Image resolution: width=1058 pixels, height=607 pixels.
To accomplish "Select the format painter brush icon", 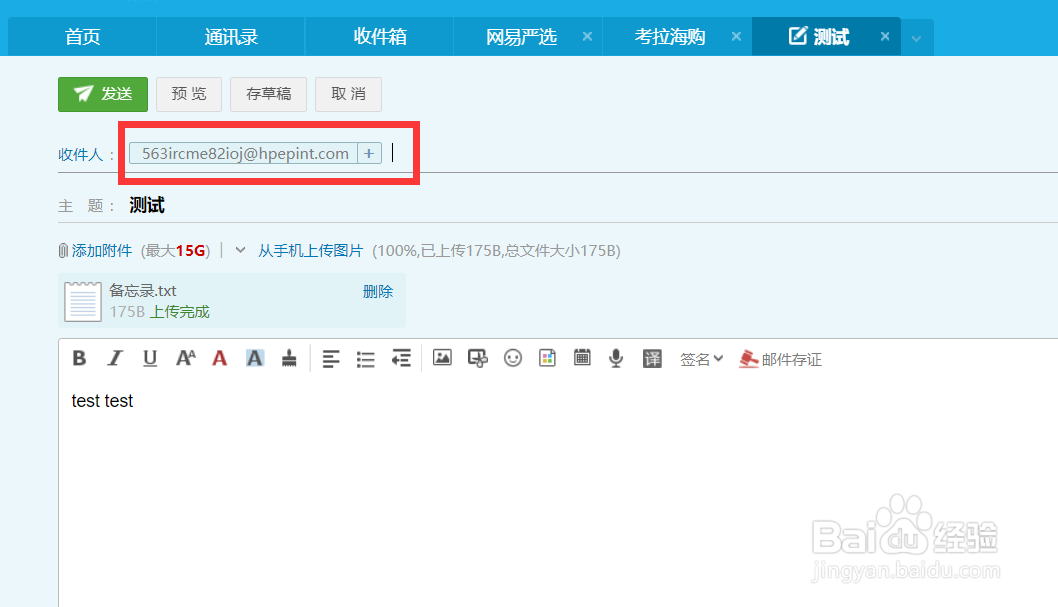I will (289, 358).
